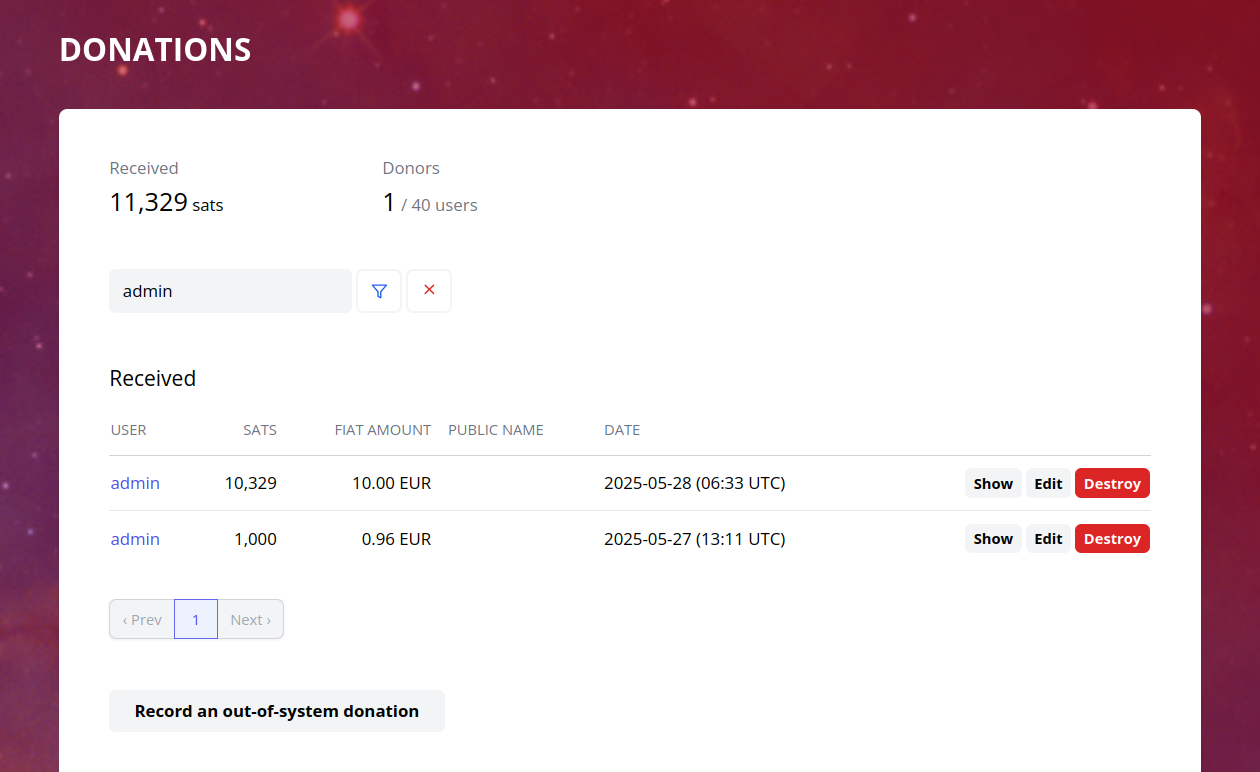Select page 1 in pagination
This screenshot has width=1260, height=772.
click(x=196, y=620)
